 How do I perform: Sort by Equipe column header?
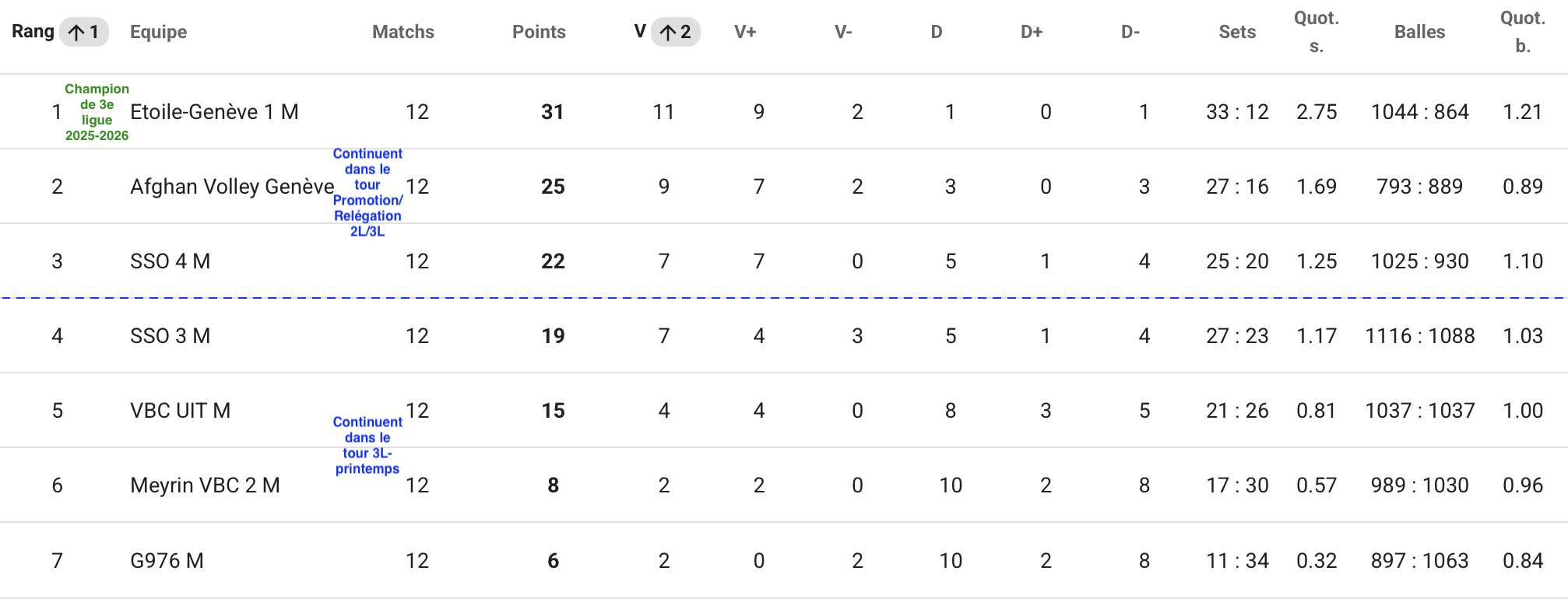point(159,32)
